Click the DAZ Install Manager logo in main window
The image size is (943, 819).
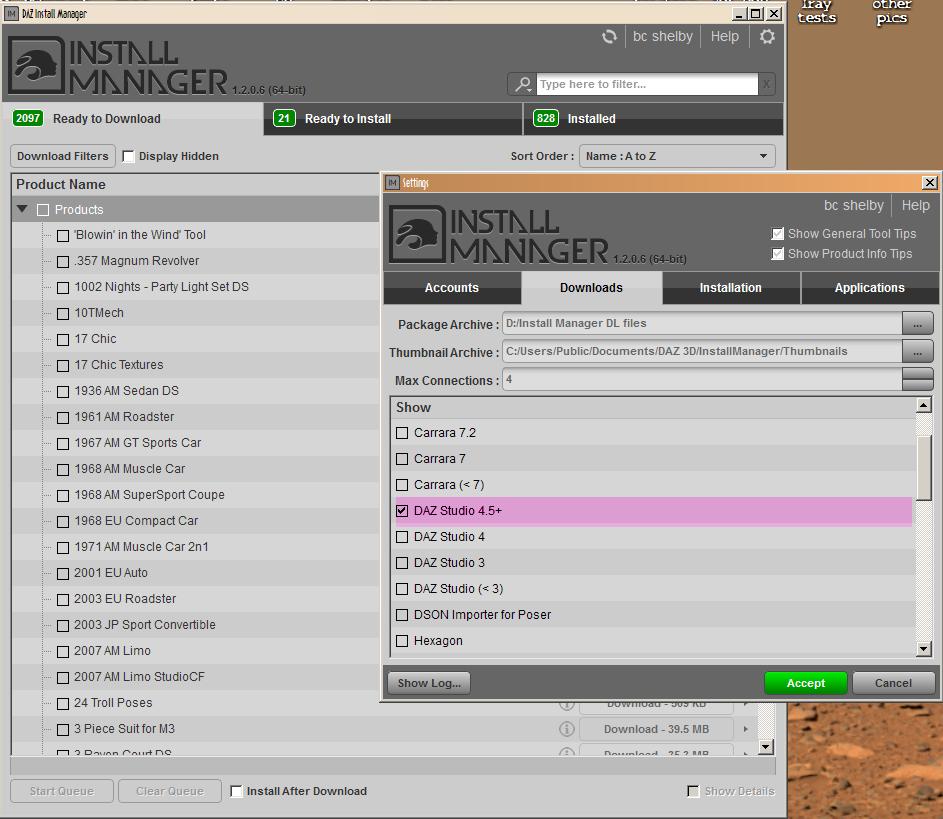[36, 65]
